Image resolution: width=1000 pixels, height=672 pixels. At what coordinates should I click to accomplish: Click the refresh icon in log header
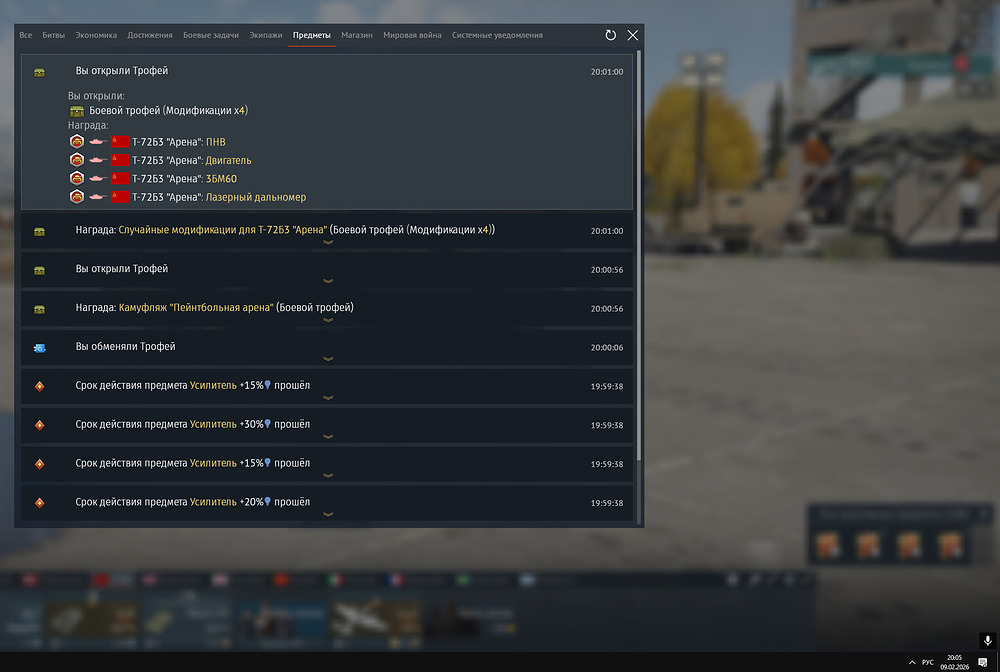pyautogui.click(x=611, y=35)
